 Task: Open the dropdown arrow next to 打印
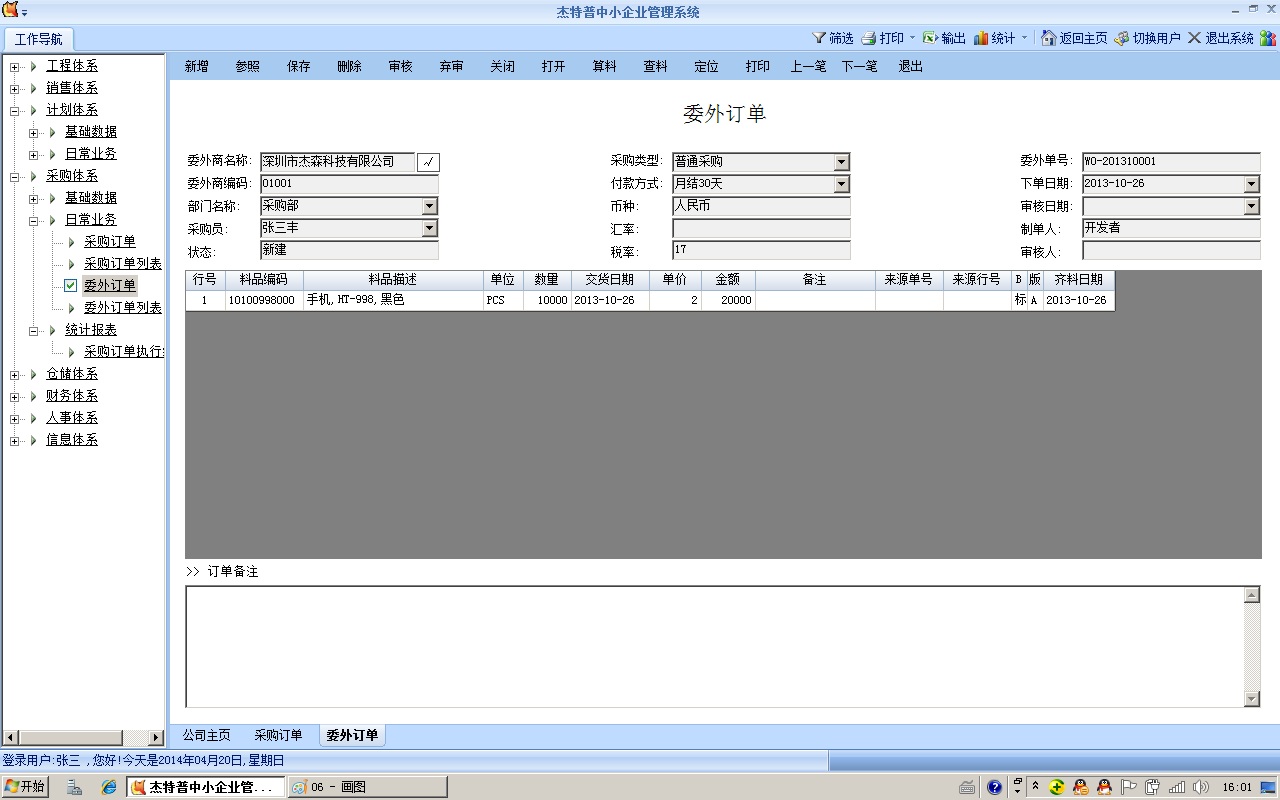pos(912,38)
